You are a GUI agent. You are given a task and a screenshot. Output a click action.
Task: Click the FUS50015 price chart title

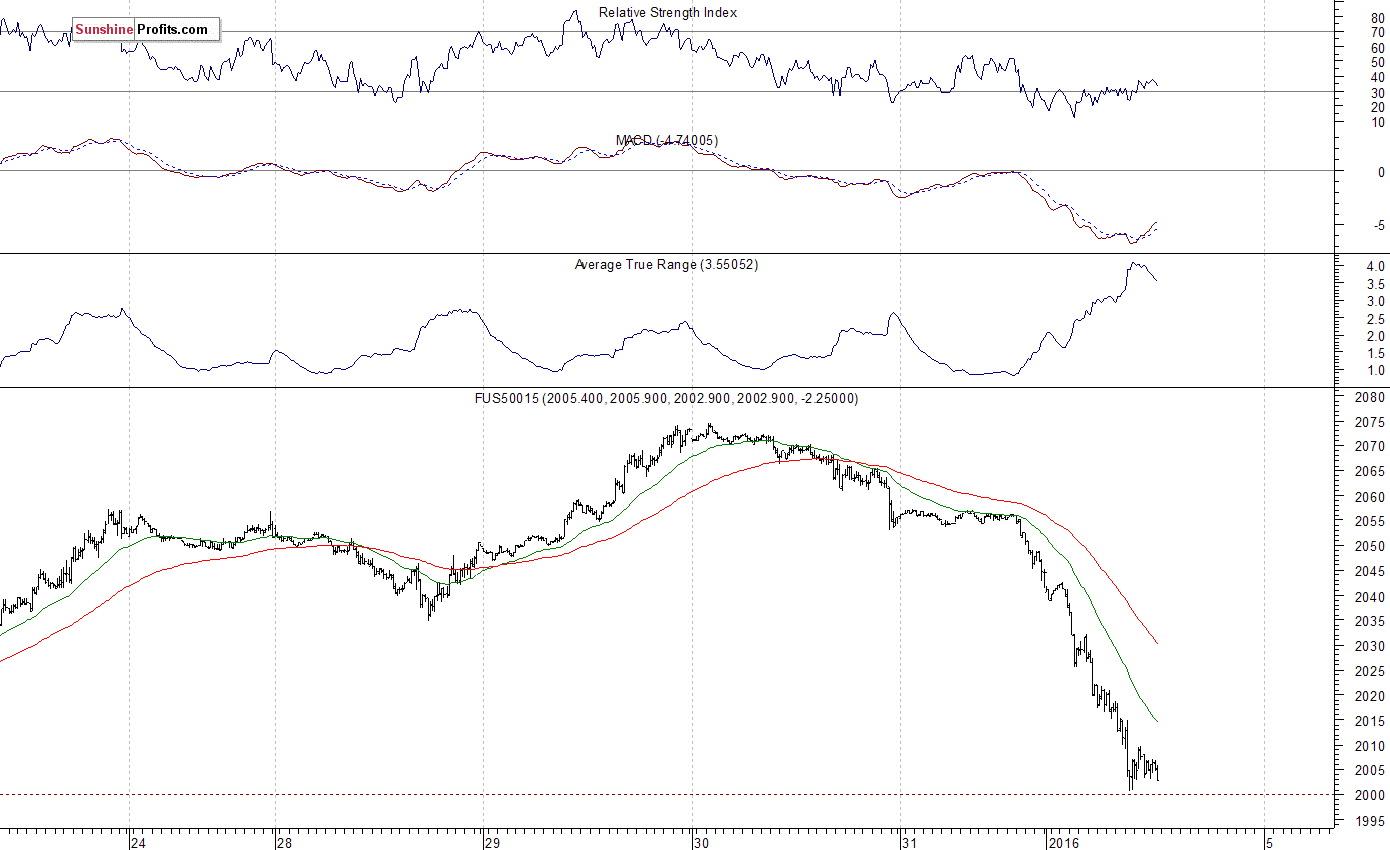click(666, 398)
